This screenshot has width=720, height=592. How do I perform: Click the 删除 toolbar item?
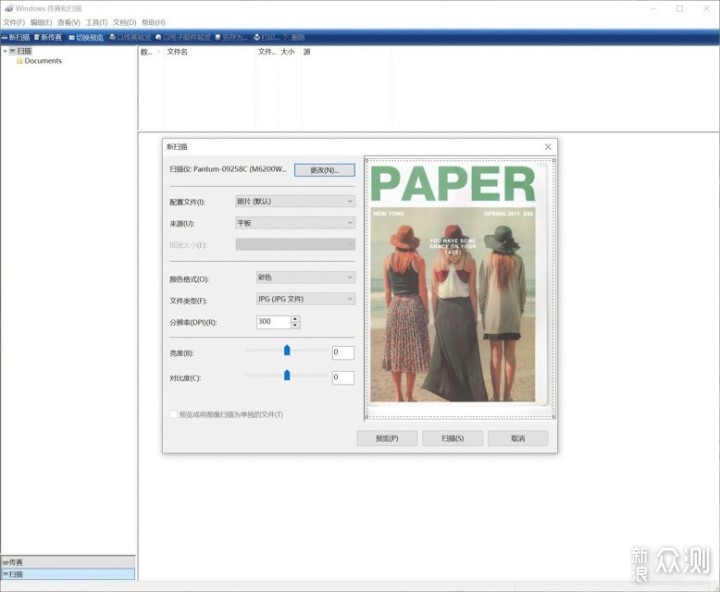[x=295, y=37]
